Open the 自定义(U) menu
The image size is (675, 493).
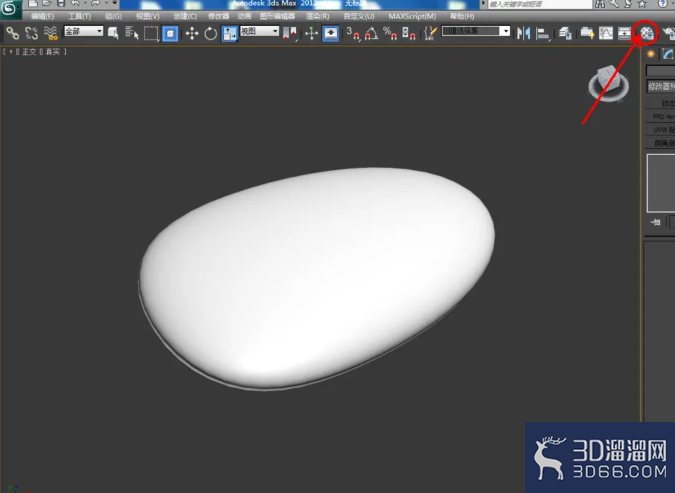pos(359,16)
